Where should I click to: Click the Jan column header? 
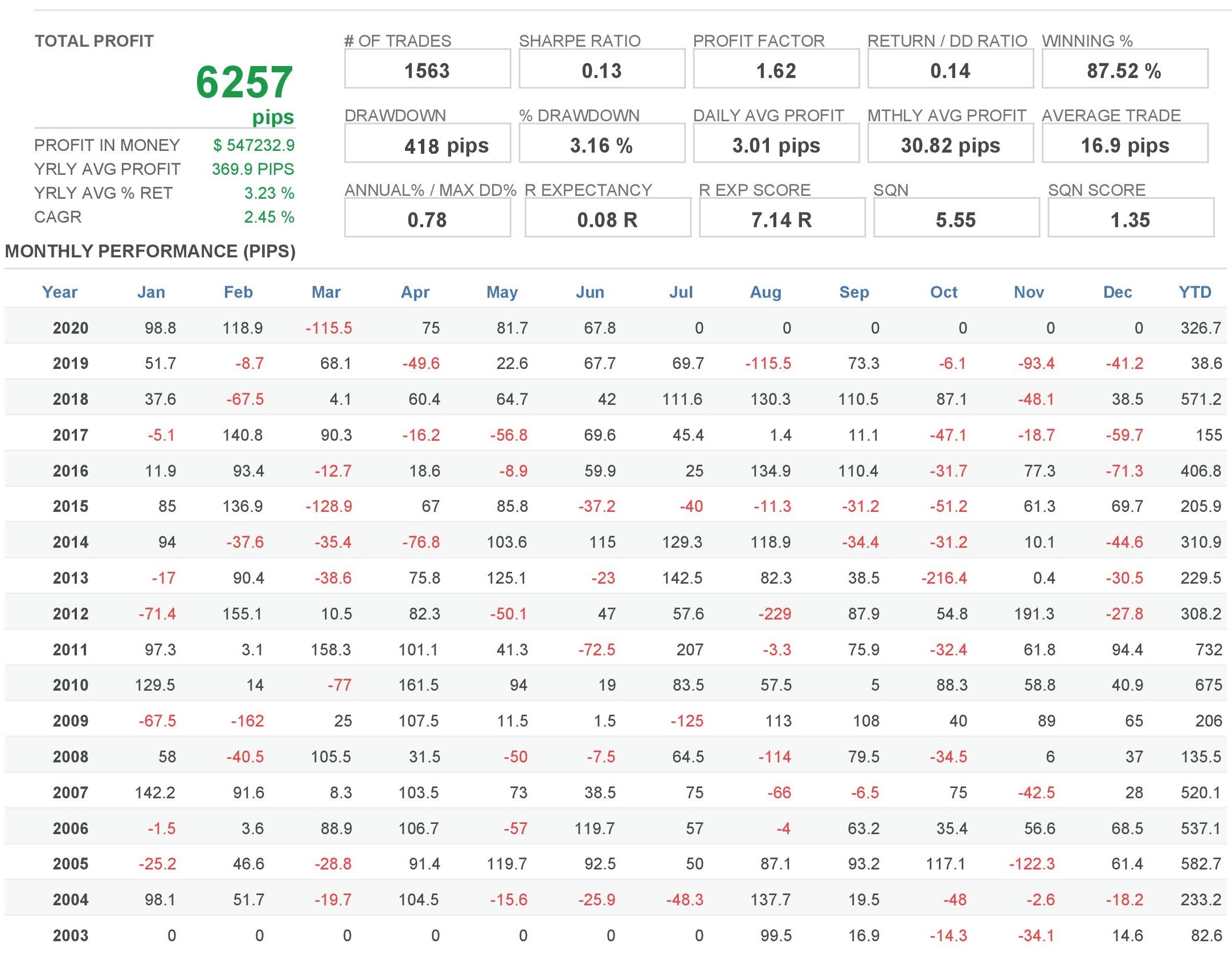pyautogui.click(x=151, y=292)
